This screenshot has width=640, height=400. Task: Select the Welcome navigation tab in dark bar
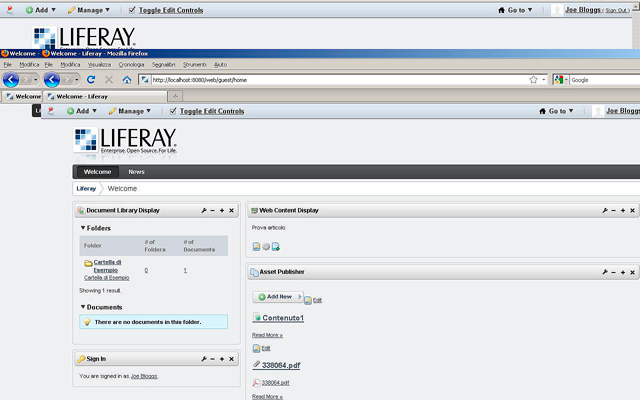(x=98, y=172)
